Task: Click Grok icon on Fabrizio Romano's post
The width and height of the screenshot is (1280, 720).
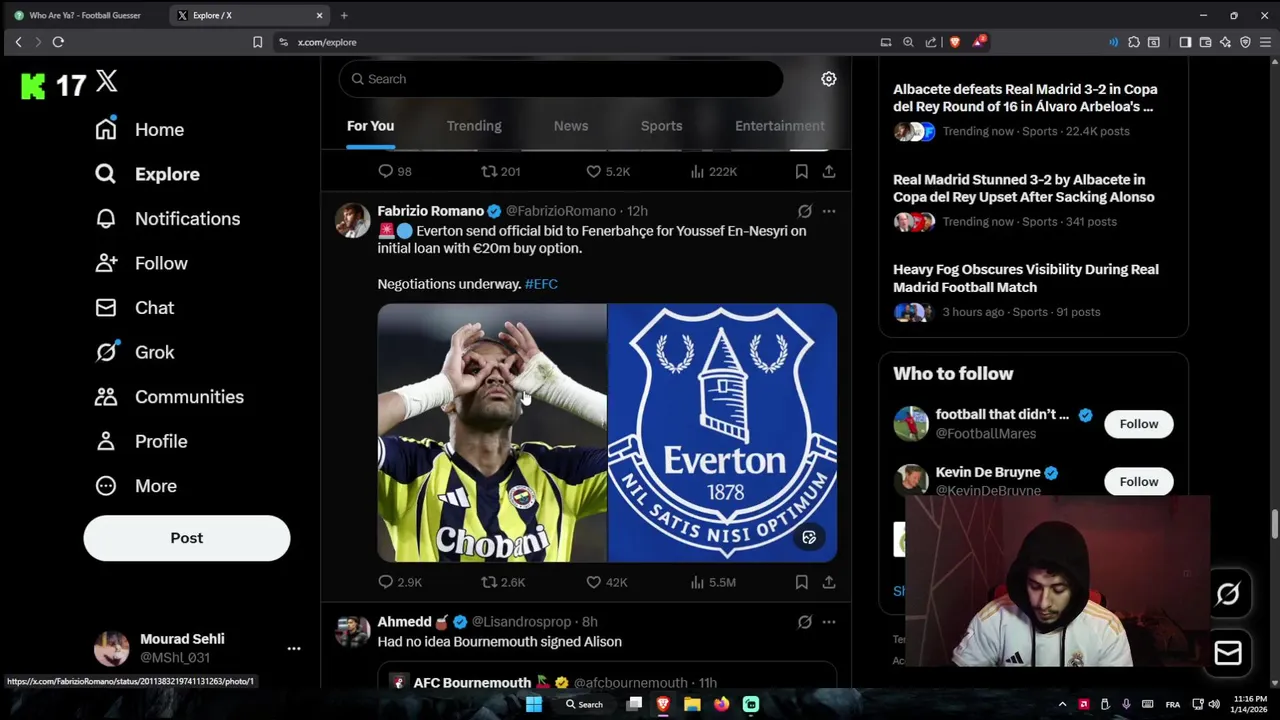Action: click(x=805, y=211)
